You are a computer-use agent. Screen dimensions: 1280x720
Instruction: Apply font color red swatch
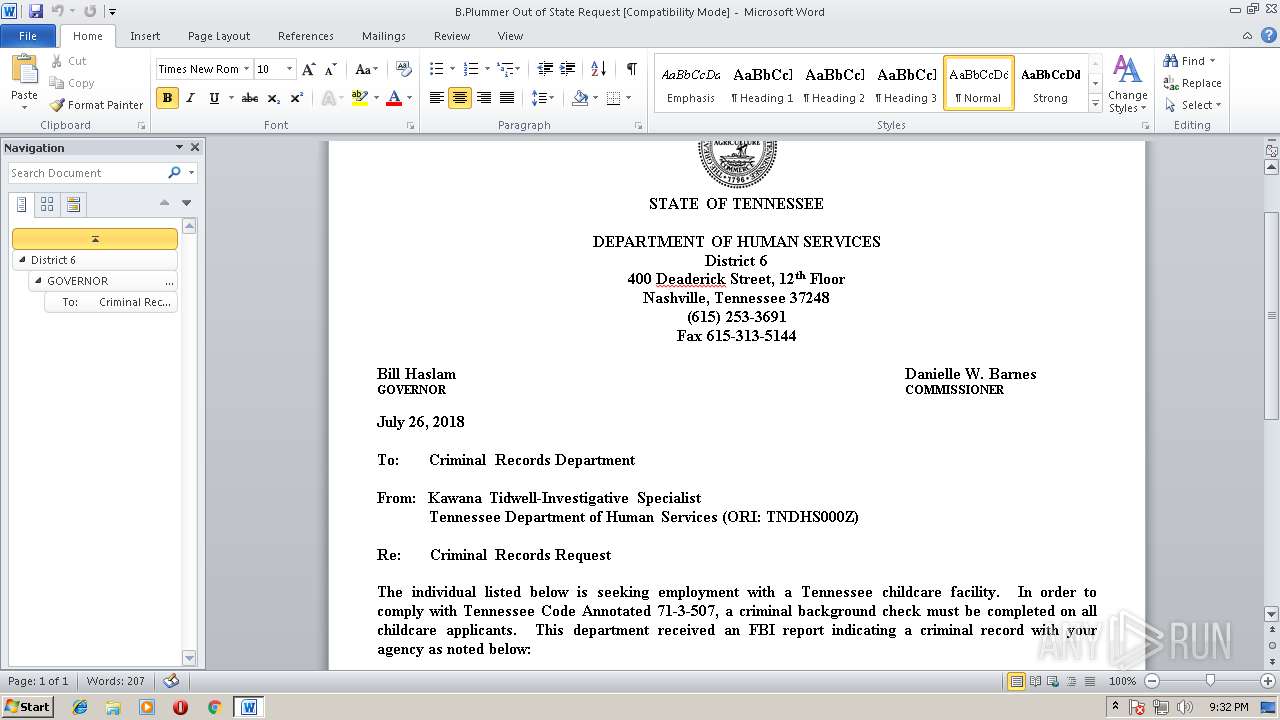pyautogui.click(x=394, y=98)
